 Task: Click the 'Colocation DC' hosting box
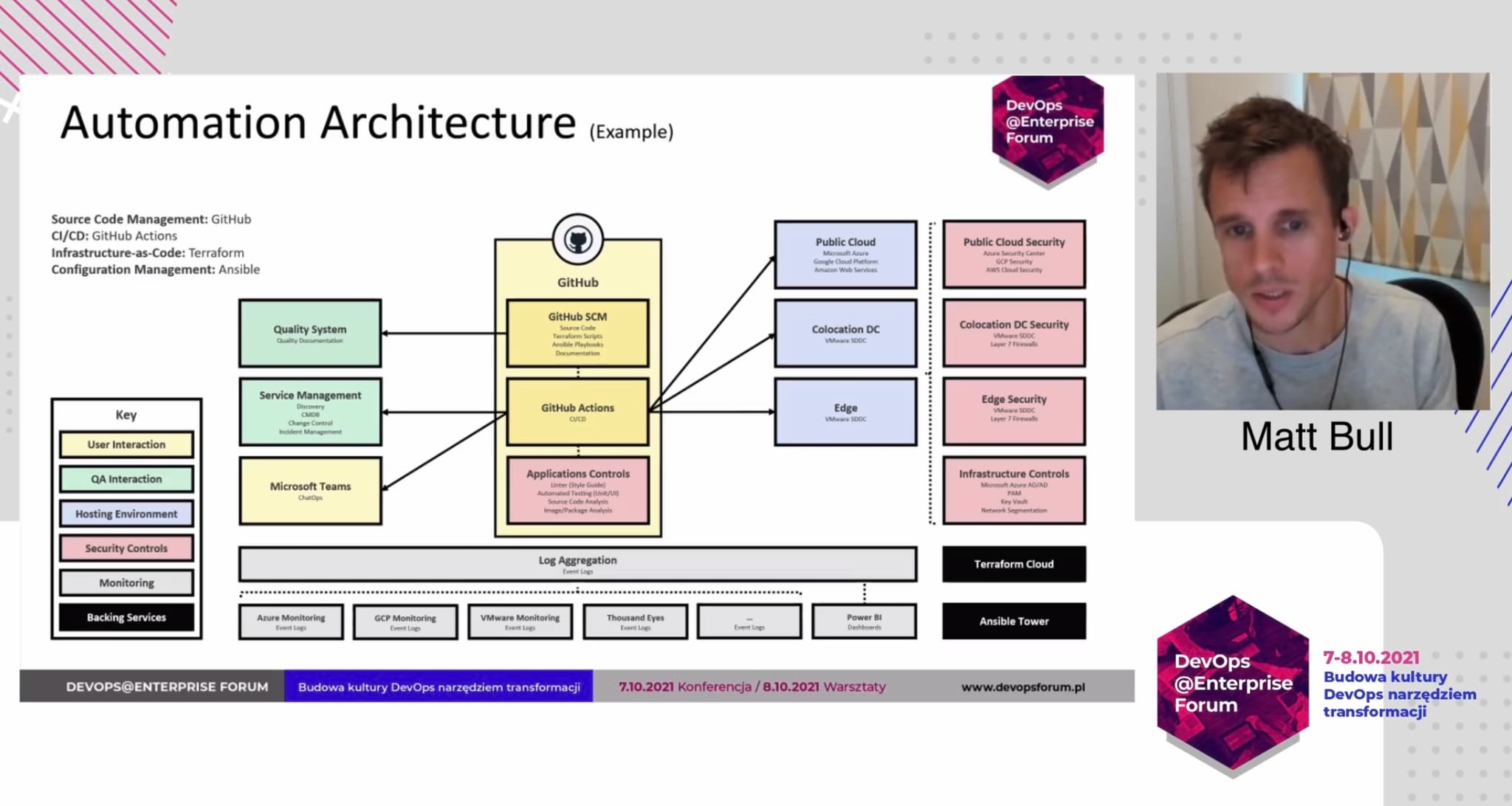[845, 333]
